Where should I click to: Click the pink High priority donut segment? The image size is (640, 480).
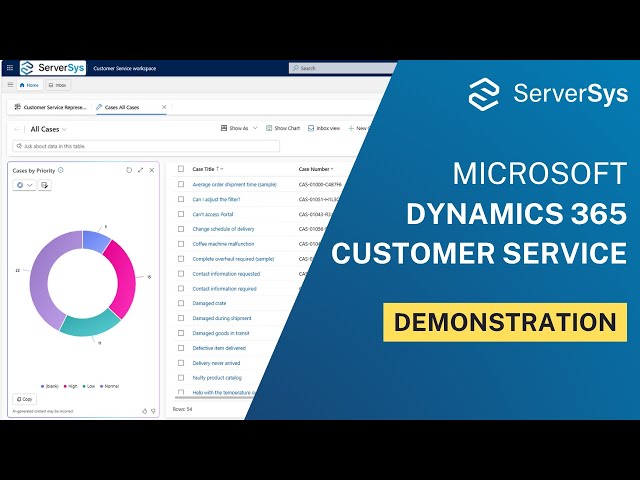click(x=124, y=278)
